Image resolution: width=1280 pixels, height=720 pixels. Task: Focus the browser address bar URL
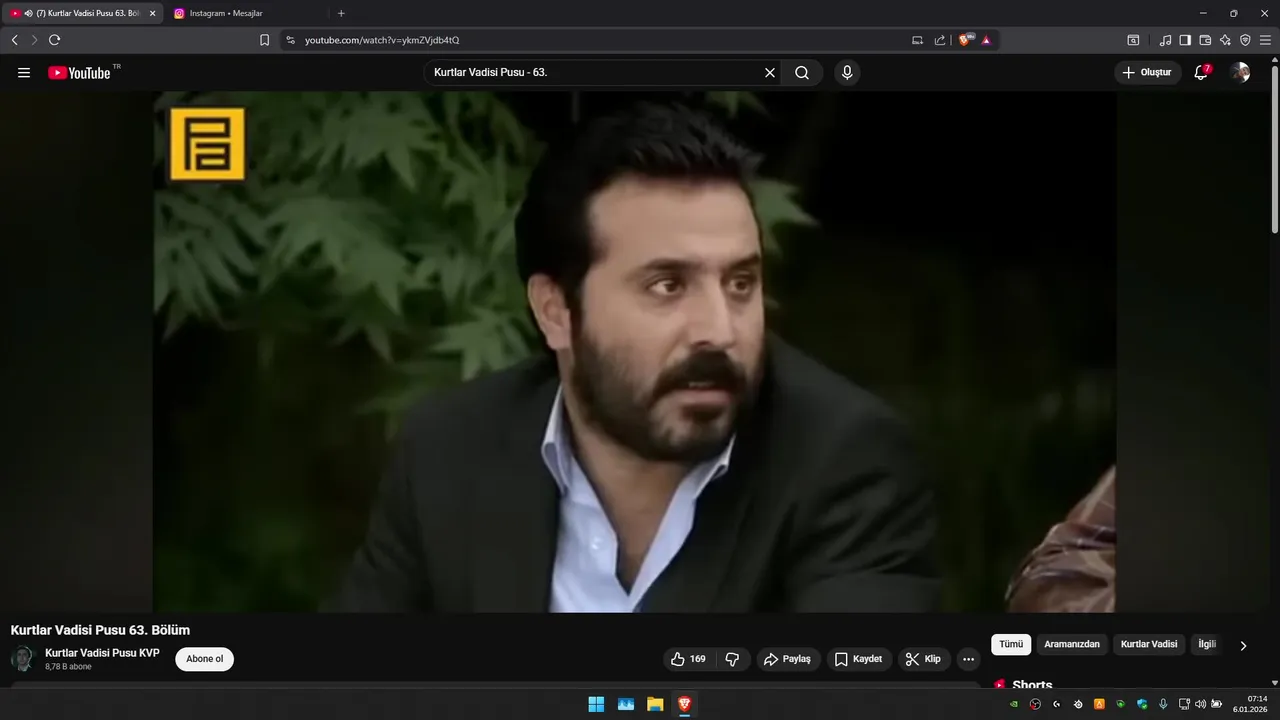pos(382,40)
